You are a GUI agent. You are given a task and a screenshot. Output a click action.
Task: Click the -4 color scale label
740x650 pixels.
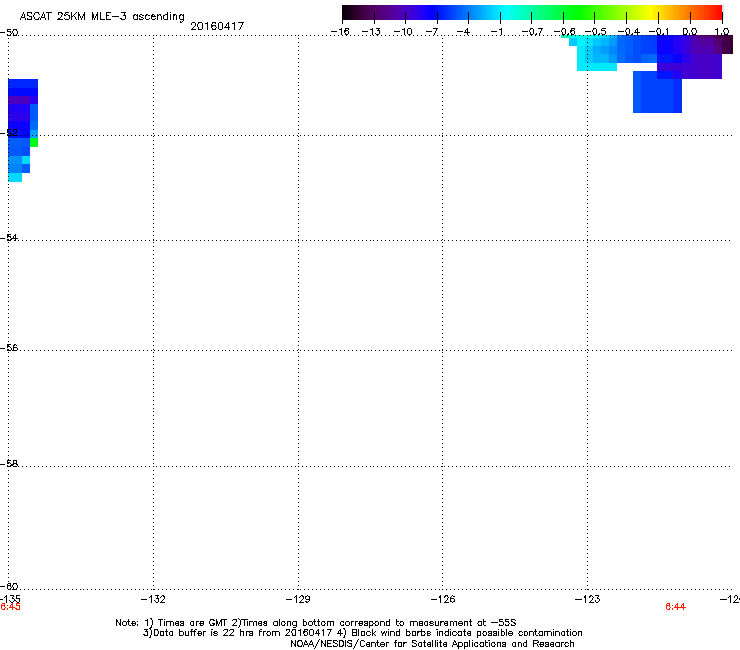[464, 32]
